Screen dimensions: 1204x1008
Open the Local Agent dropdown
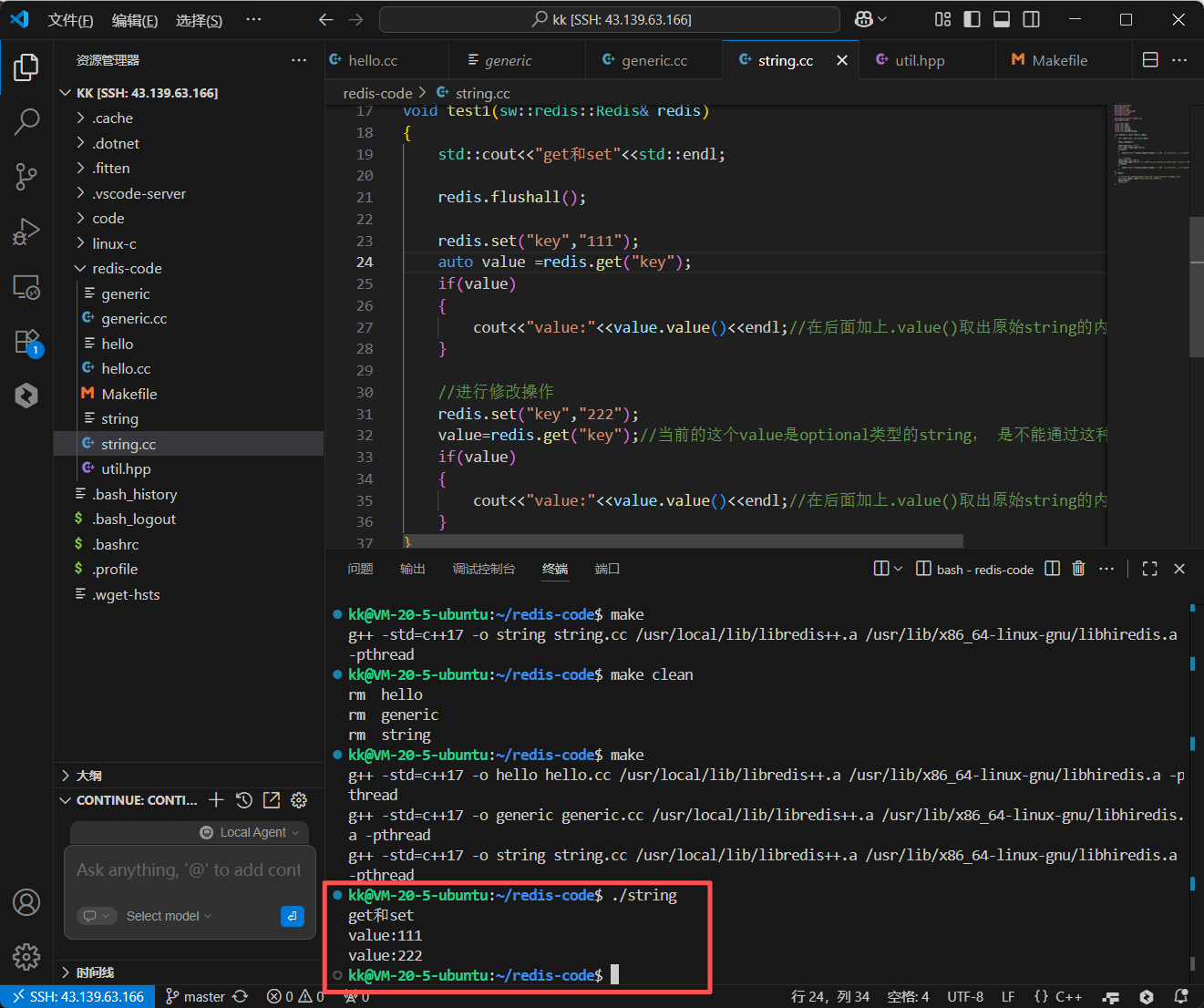click(250, 832)
